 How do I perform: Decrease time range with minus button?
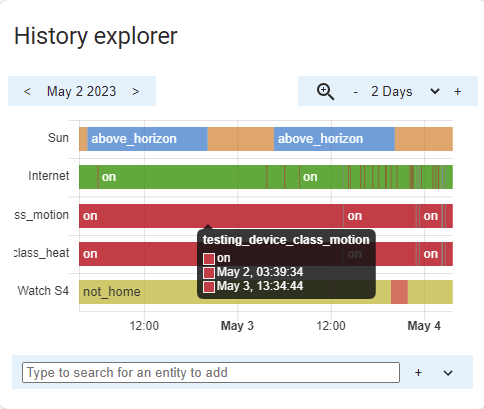click(356, 92)
